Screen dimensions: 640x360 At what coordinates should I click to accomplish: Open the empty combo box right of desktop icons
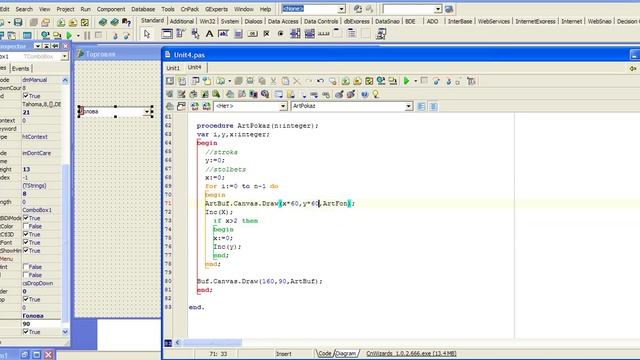click(x=438, y=9)
